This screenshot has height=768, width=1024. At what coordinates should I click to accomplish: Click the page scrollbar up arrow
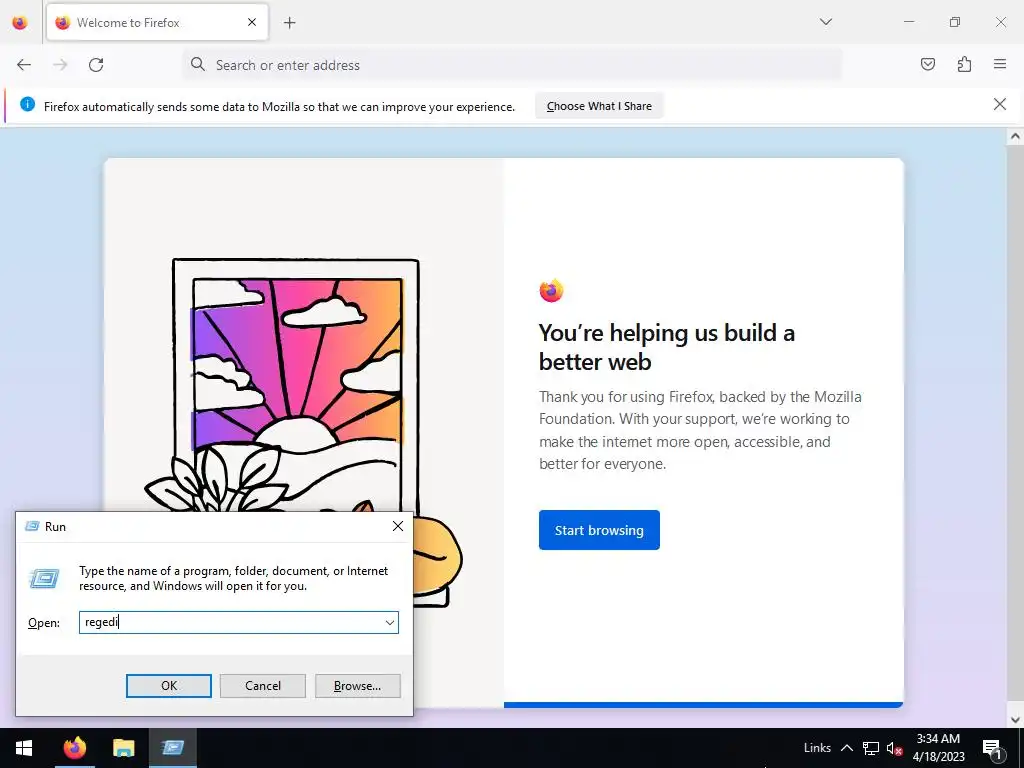pyautogui.click(x=1014, y=136)
